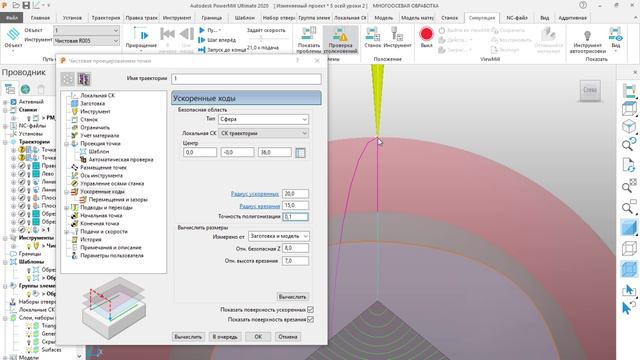640x360 pixels.
Task: Click Запуск до конца run-to-end button
Action: 221,50
